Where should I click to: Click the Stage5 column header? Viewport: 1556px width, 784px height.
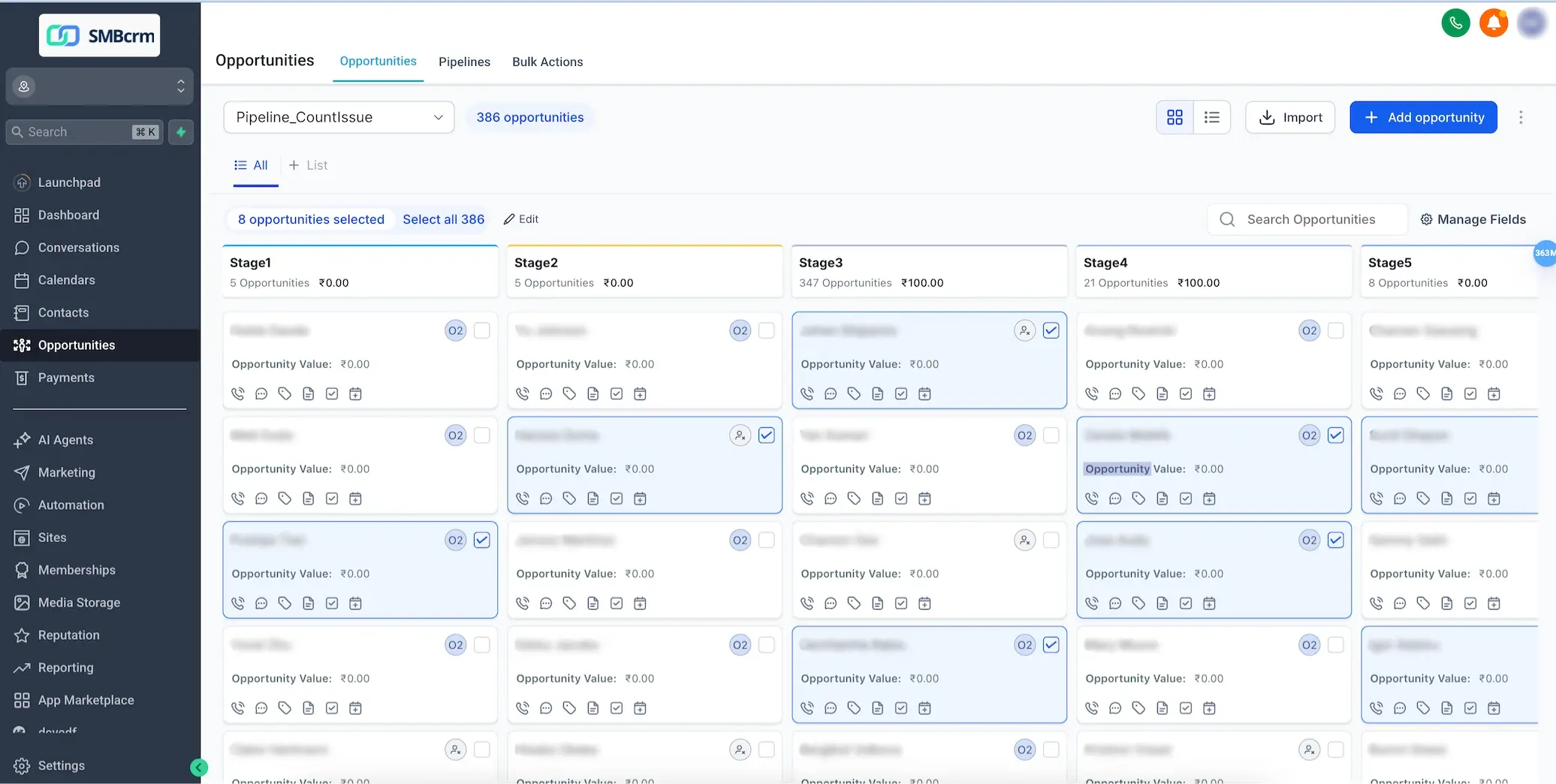click(x=1449, y=272)
